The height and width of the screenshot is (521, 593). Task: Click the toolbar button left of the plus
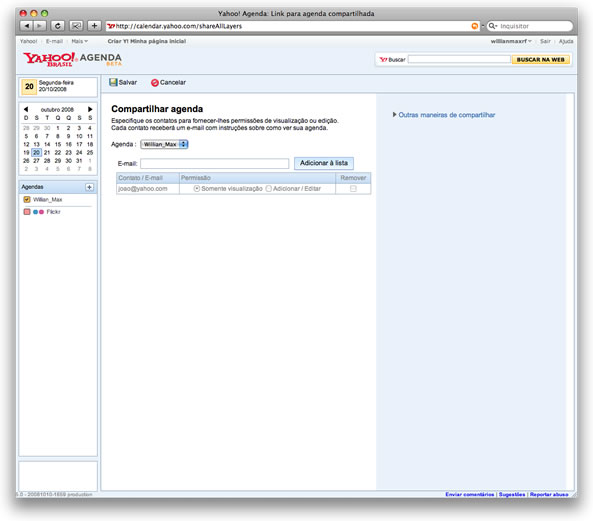coord(76,26)
